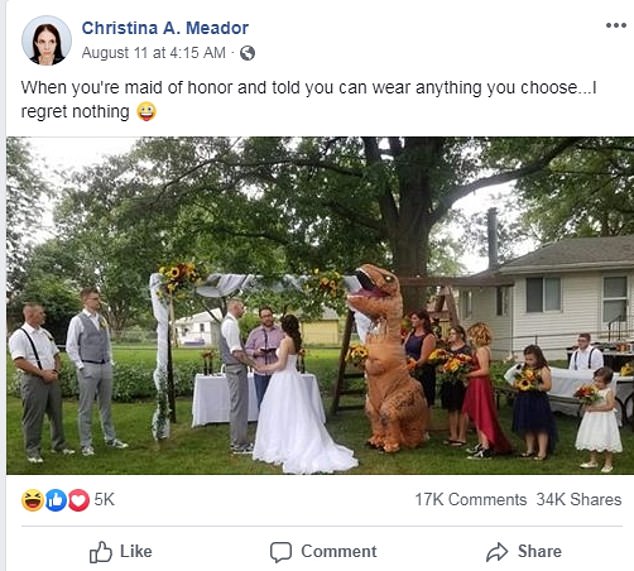The image size is (634, 571).
Task: Click the thumbs-up icon beside Like
Action: click(x=101, y=552)
